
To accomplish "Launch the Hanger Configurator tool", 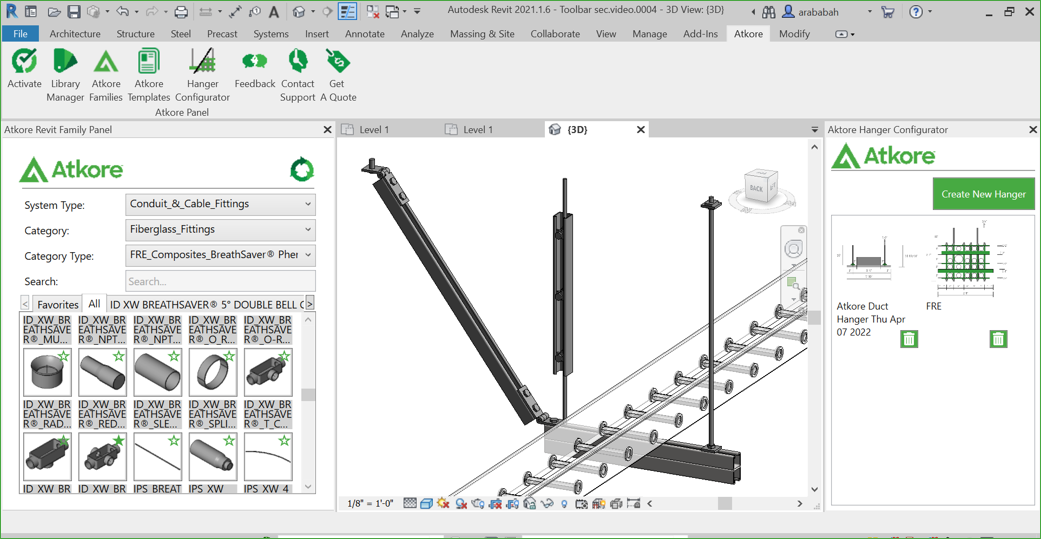I will (202, 63).
